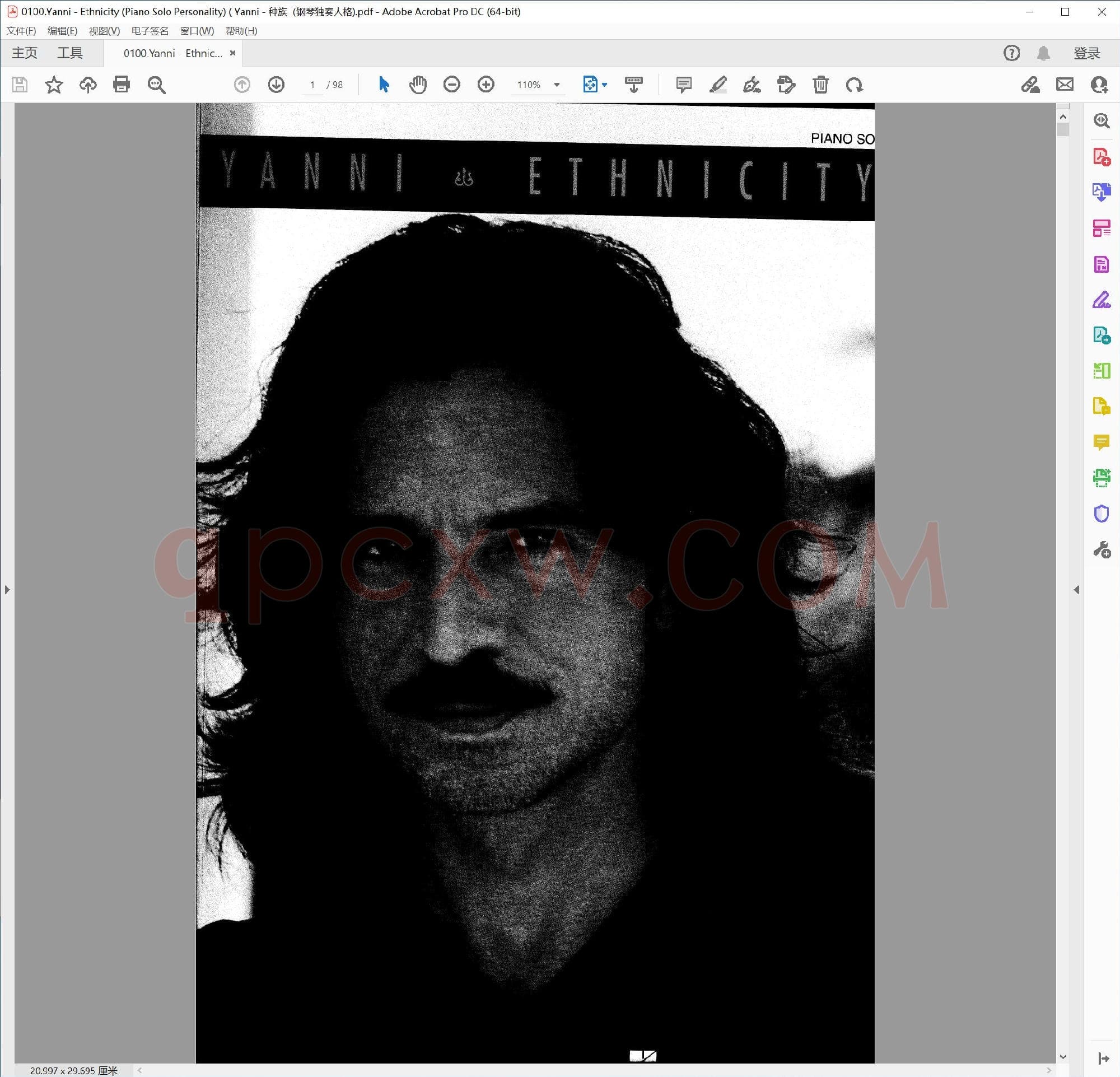Star this file as a favorite
Screen dimensions: 1120x1077
[54, 85]
